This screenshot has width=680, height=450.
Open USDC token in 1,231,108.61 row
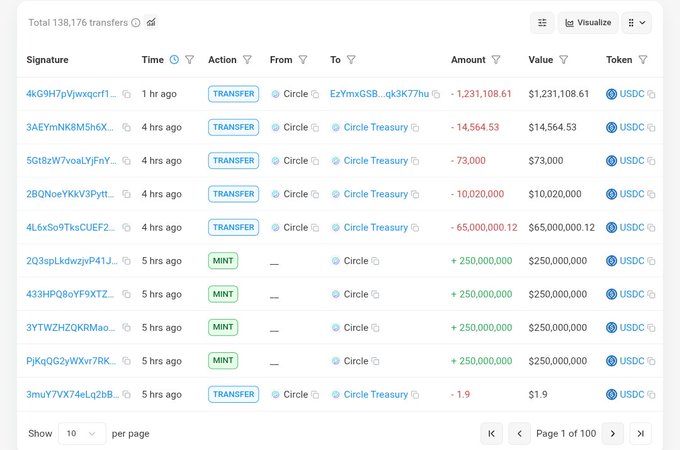(632, 94)
